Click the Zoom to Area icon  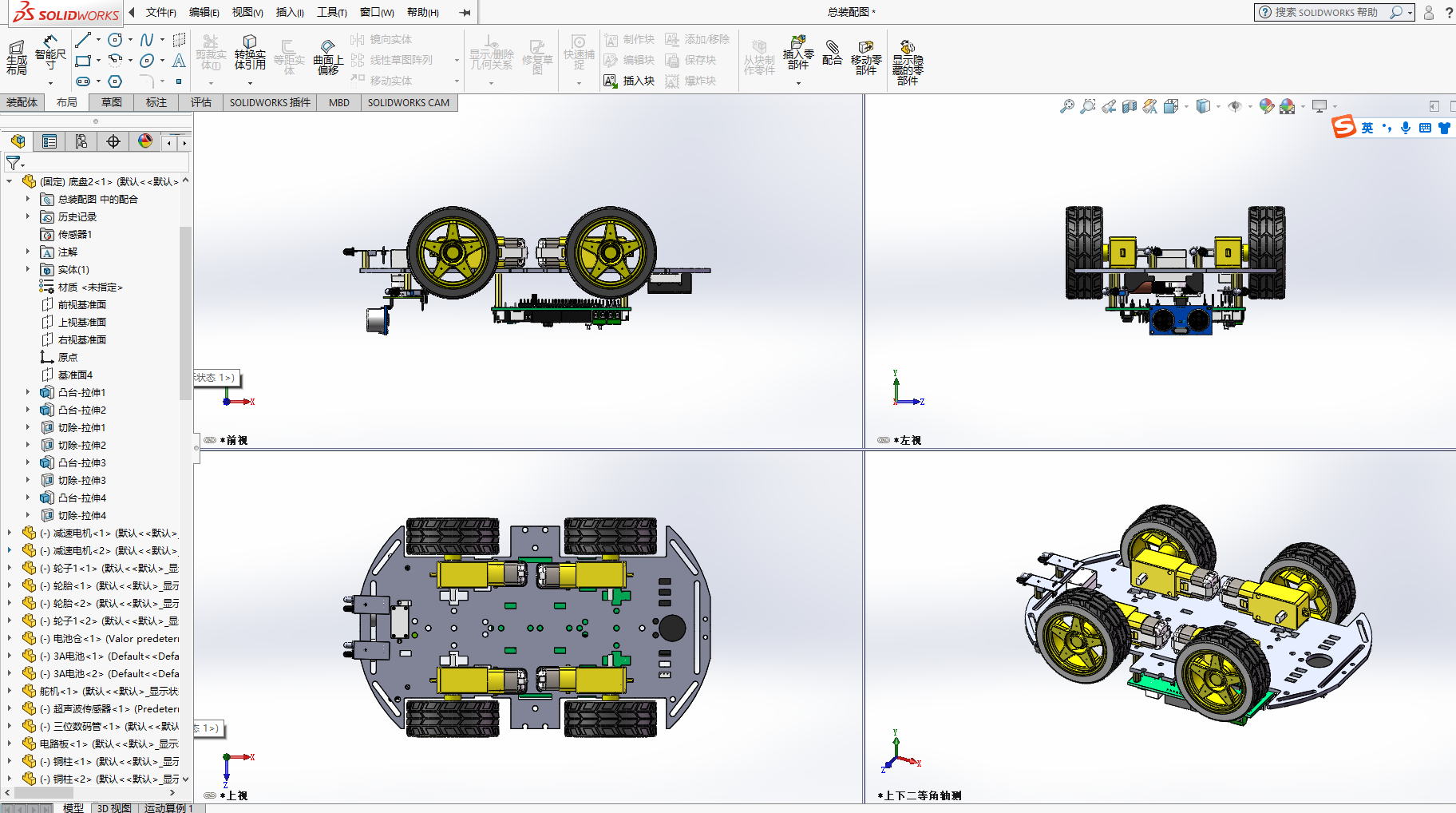(1088, 106)
